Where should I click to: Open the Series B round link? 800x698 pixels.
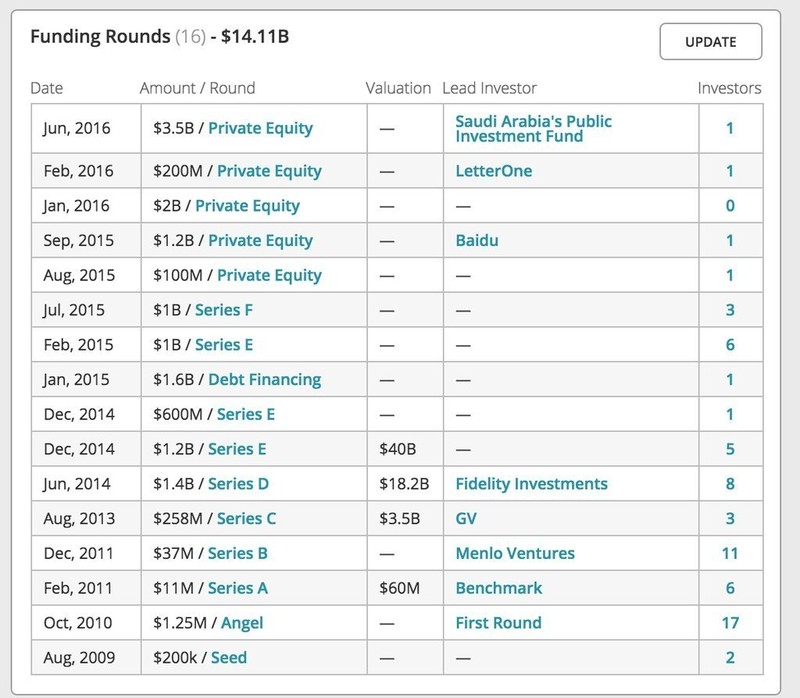click(x=246, y=553)
